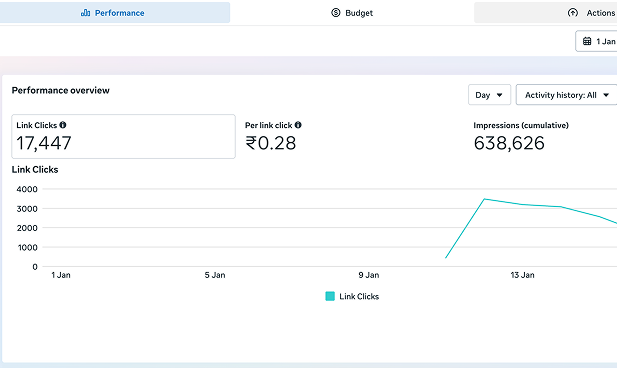Image resolution: width=617 pixels, height=368 pixels.
Task: Select the Impressions (cumulative) 638,626 metric
Action: [521, 137]
